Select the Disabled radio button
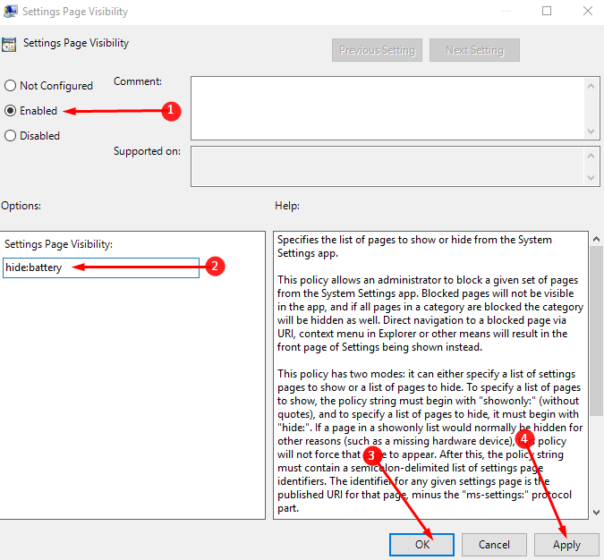 pos(10,136)
